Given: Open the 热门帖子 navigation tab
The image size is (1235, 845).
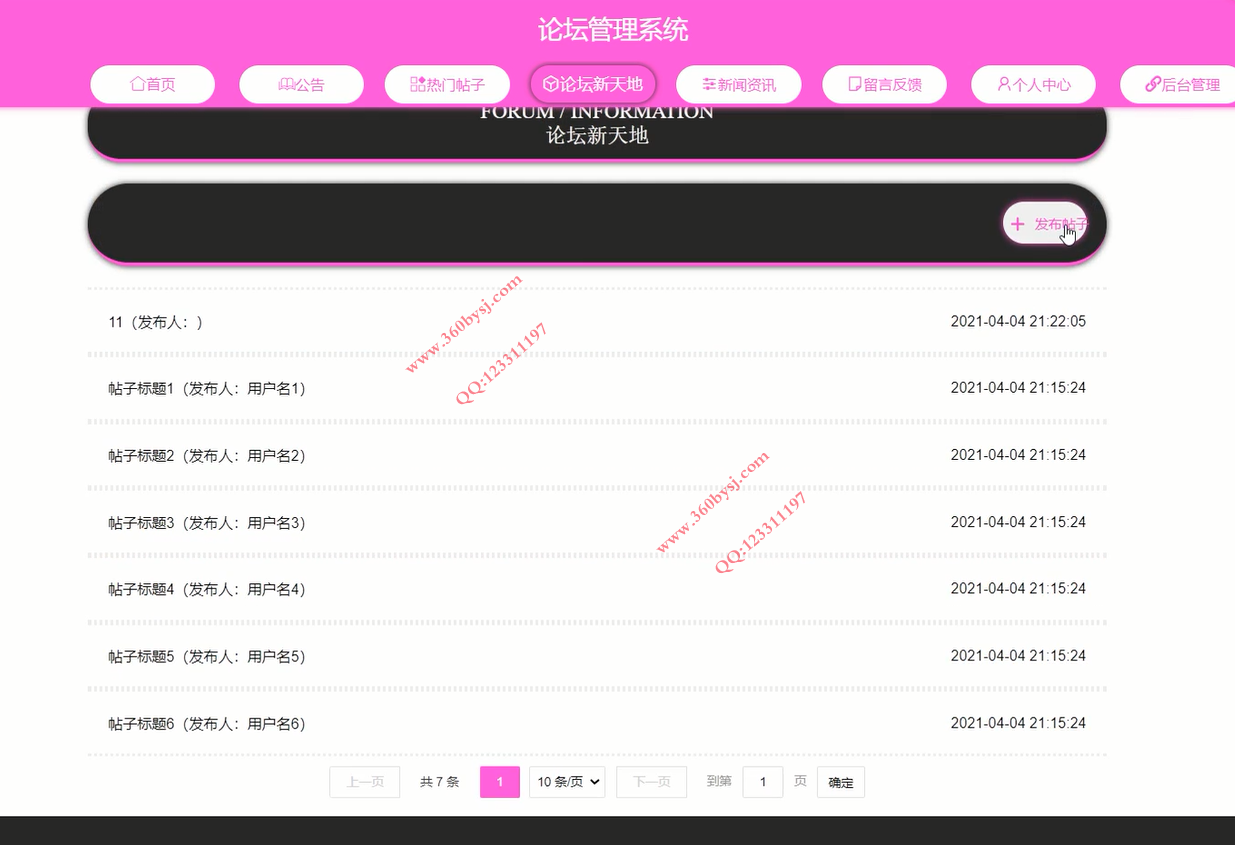Looking at the screenshot, I should pos(447,84).
